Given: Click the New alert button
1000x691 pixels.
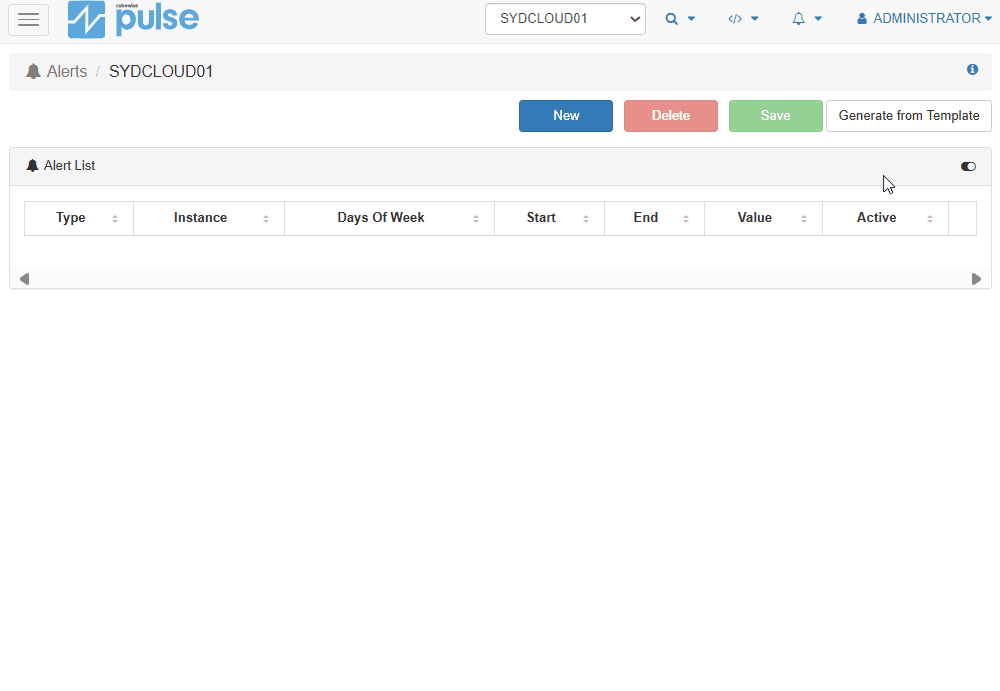Looking at the screenshot, I should pyautogui.click(x=566, y=115).
